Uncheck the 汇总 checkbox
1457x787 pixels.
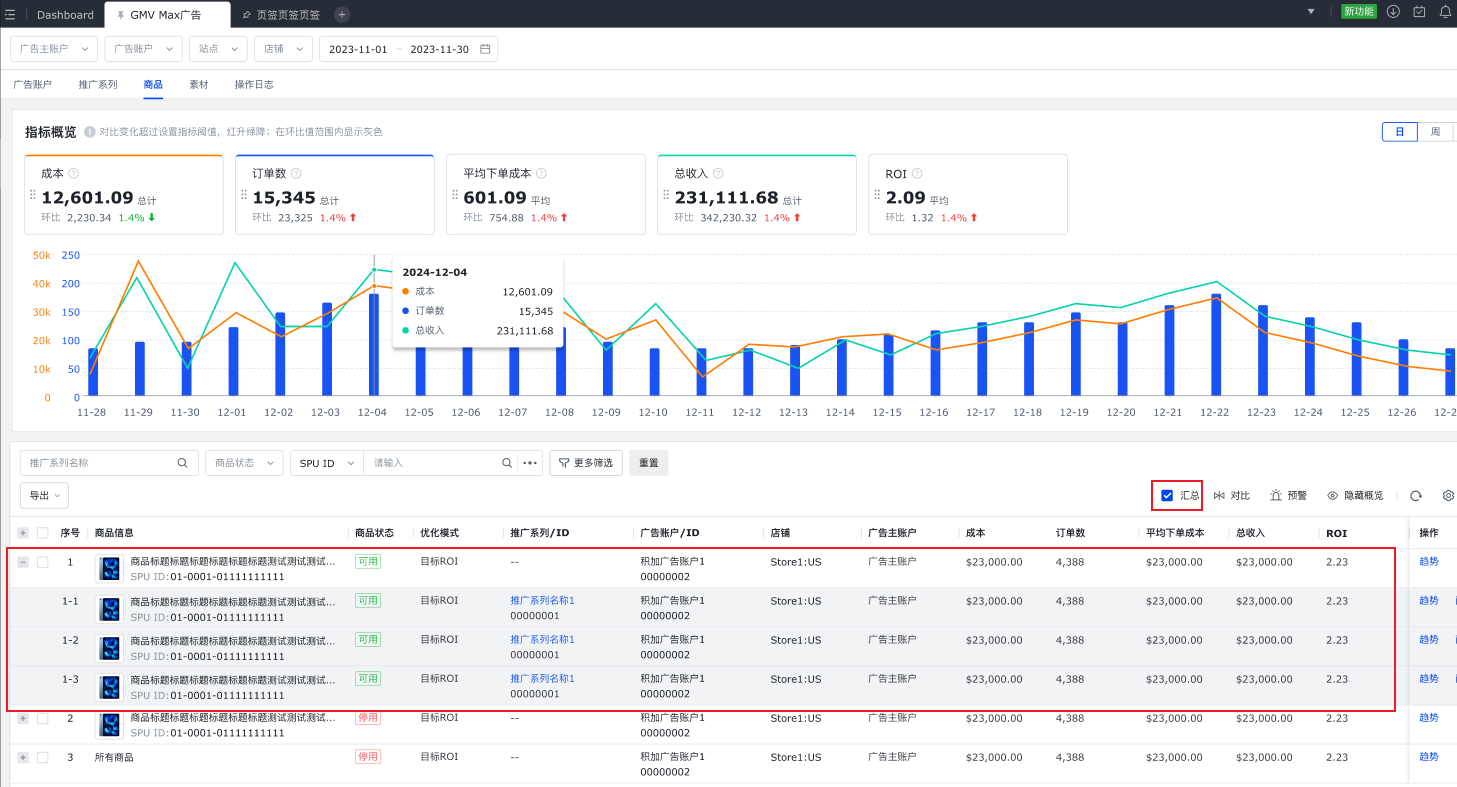click(1167, 496)
